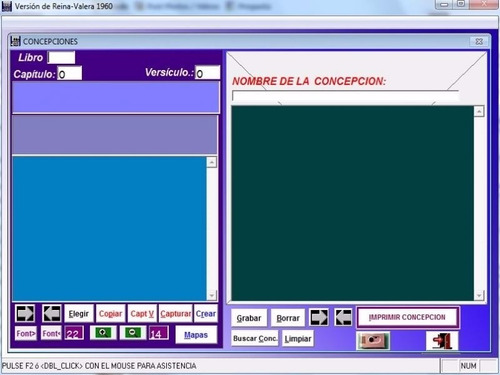This screenshot has height=375, width=500.
Task: Click the dark green panel's scrollbar up arrow
Action: 479,111
